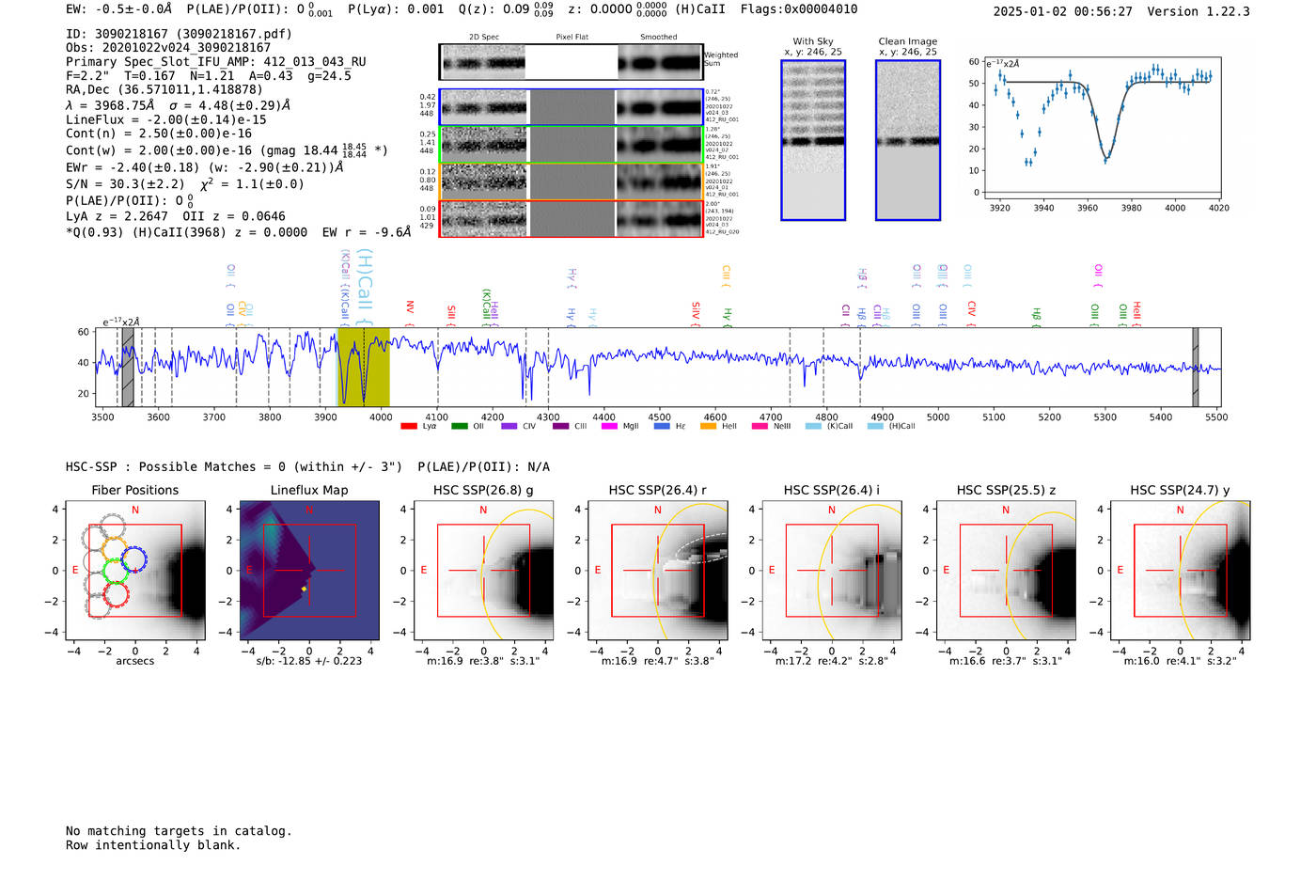
Task: Open the With Sky image cutout
Action: point(813,140)
